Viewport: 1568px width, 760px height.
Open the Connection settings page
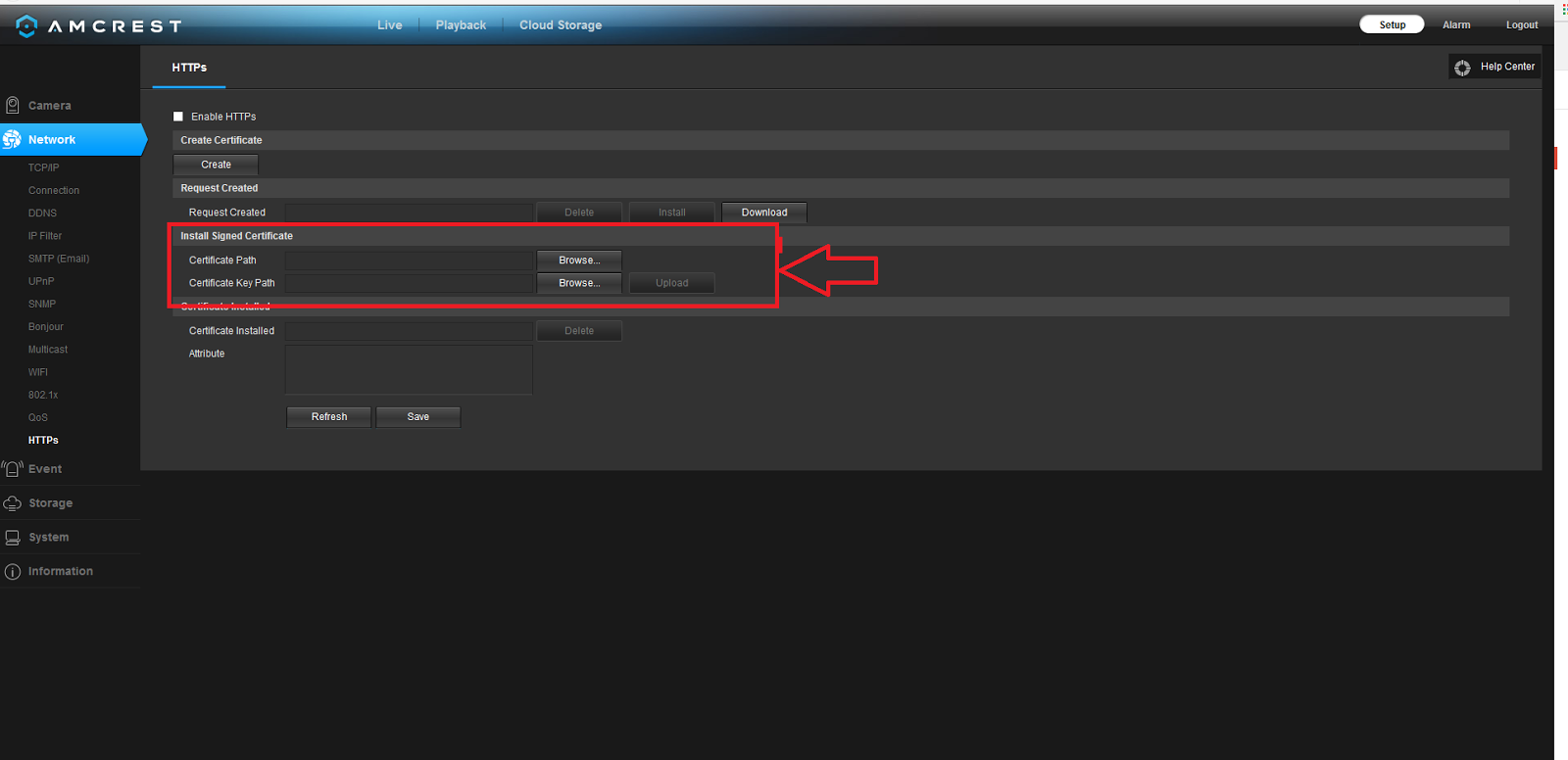[54, 191]
